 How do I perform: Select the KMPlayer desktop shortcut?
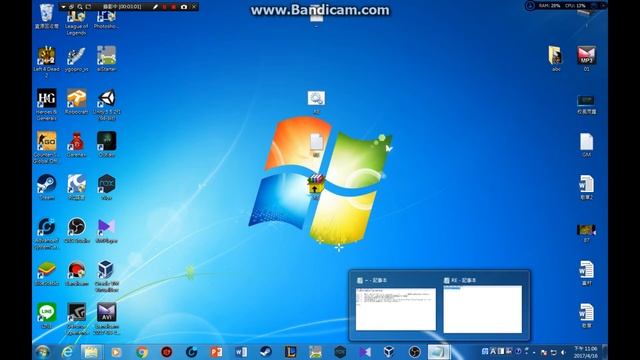(107, 230)
